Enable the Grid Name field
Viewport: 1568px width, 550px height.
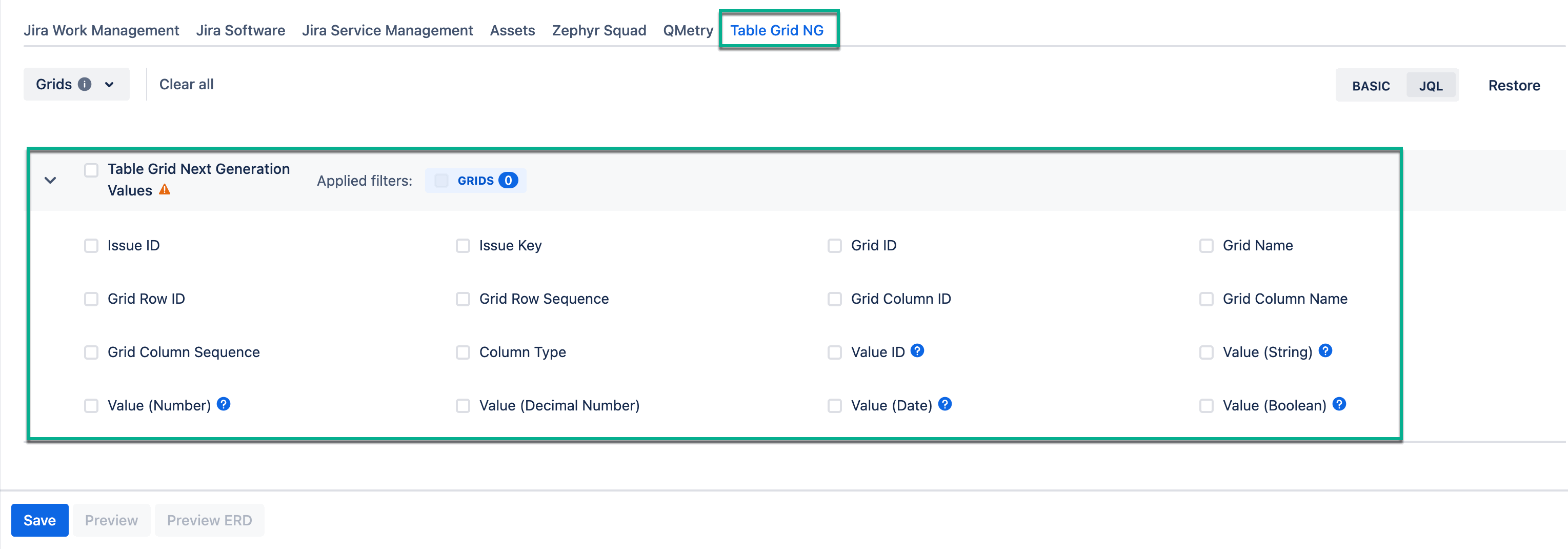[1207, 245]
